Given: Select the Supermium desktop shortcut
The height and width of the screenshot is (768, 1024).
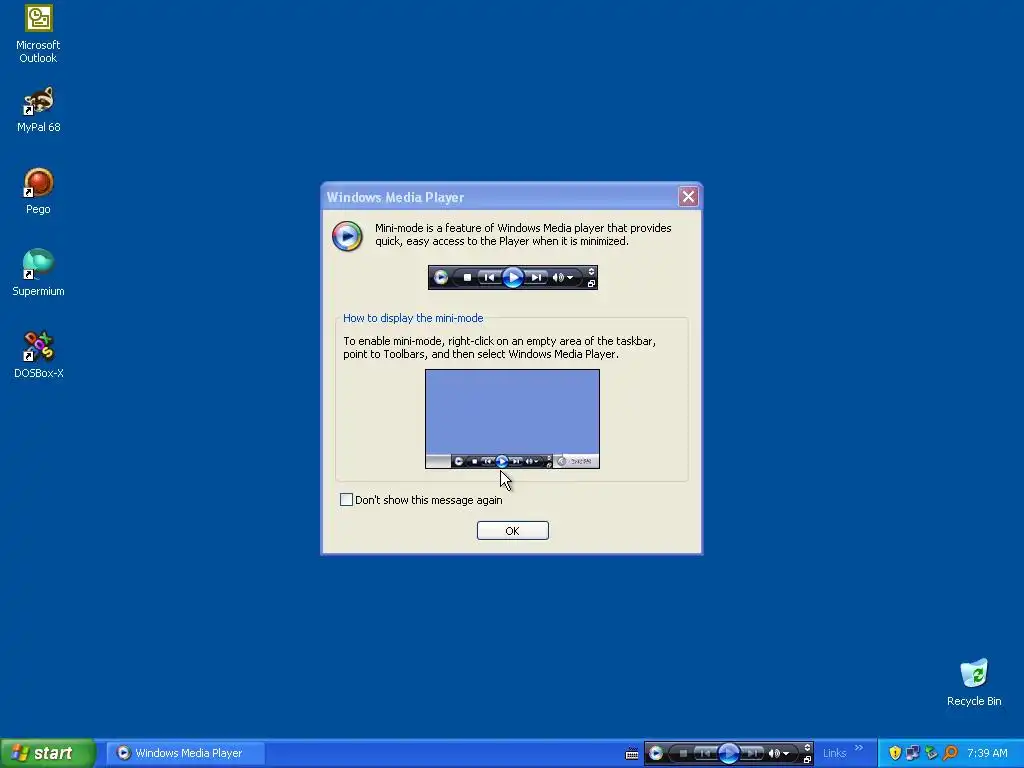Looking at the screenshot, I should click(x=38, y=273).
